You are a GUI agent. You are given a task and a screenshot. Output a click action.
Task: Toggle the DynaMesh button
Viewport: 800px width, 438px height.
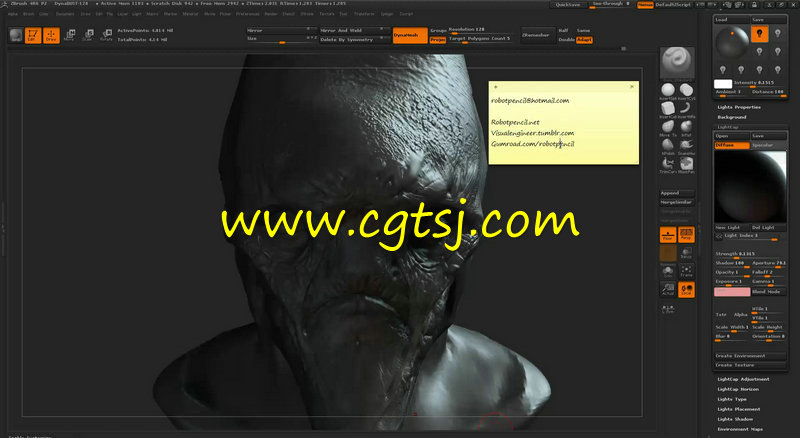410,35
